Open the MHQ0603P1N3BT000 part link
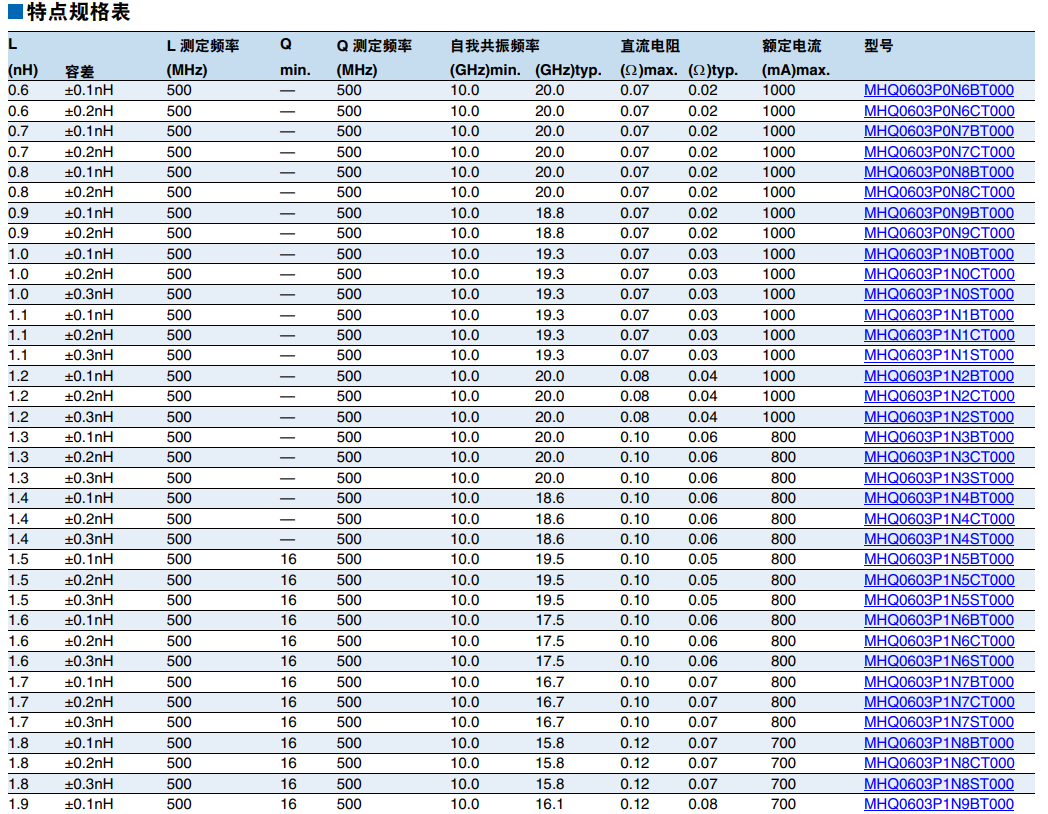The height and width of the screenshot is (814, 1048). [939, 436]
